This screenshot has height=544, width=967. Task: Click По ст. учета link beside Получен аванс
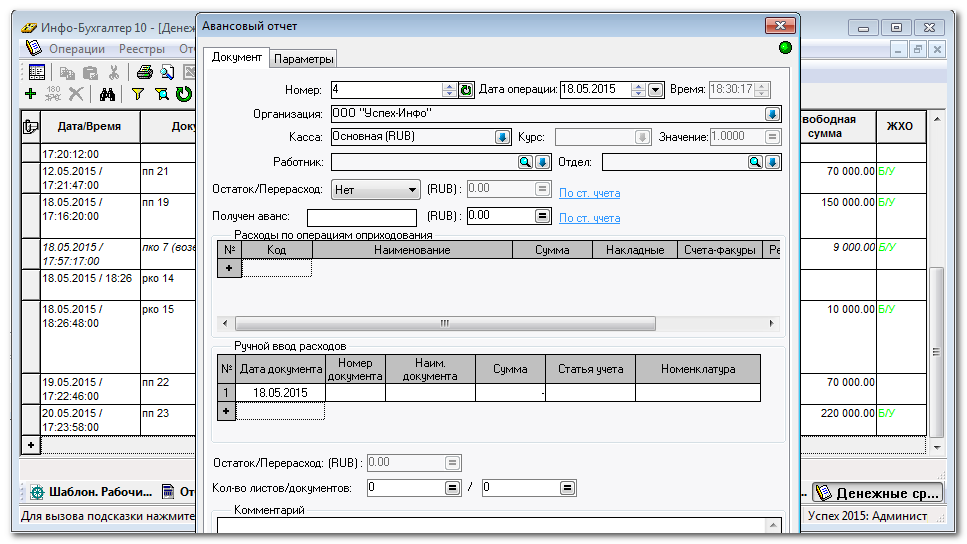[589, 218]
